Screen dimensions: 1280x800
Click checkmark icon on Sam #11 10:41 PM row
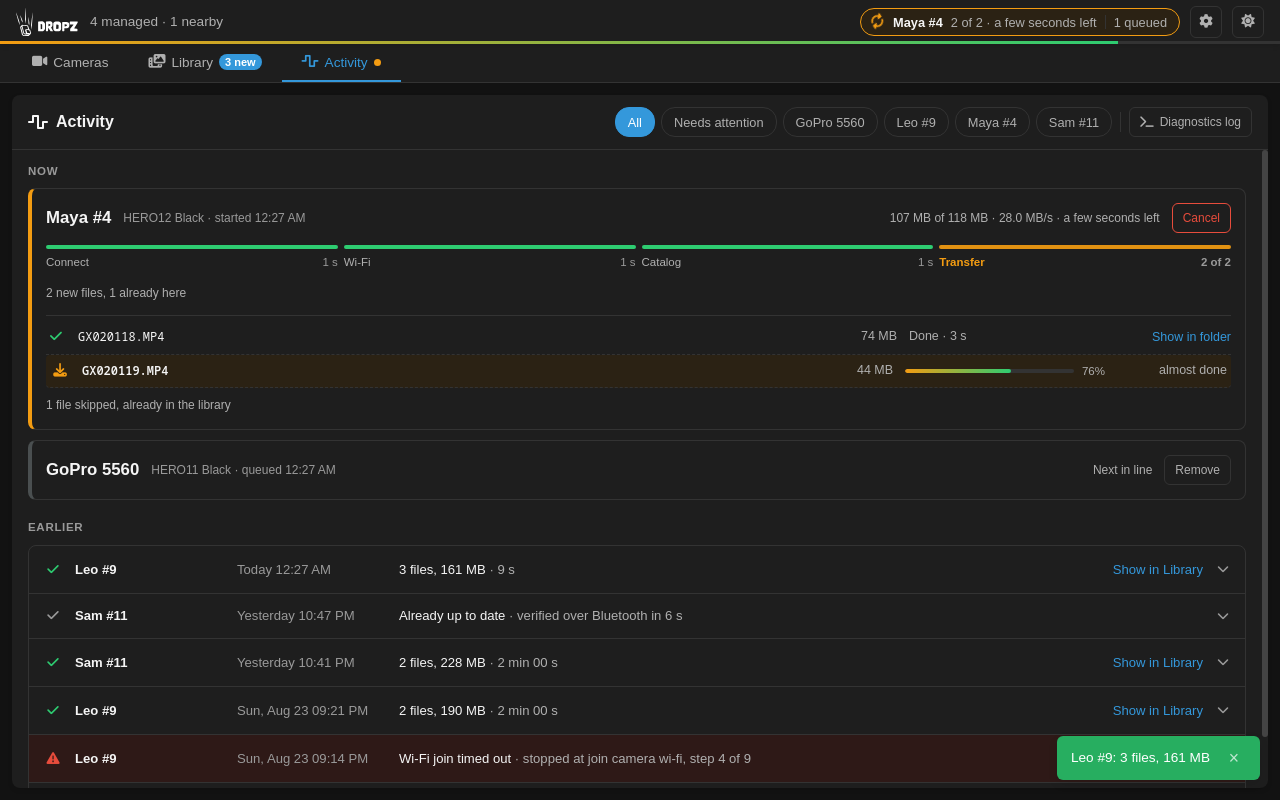[53, 662]
